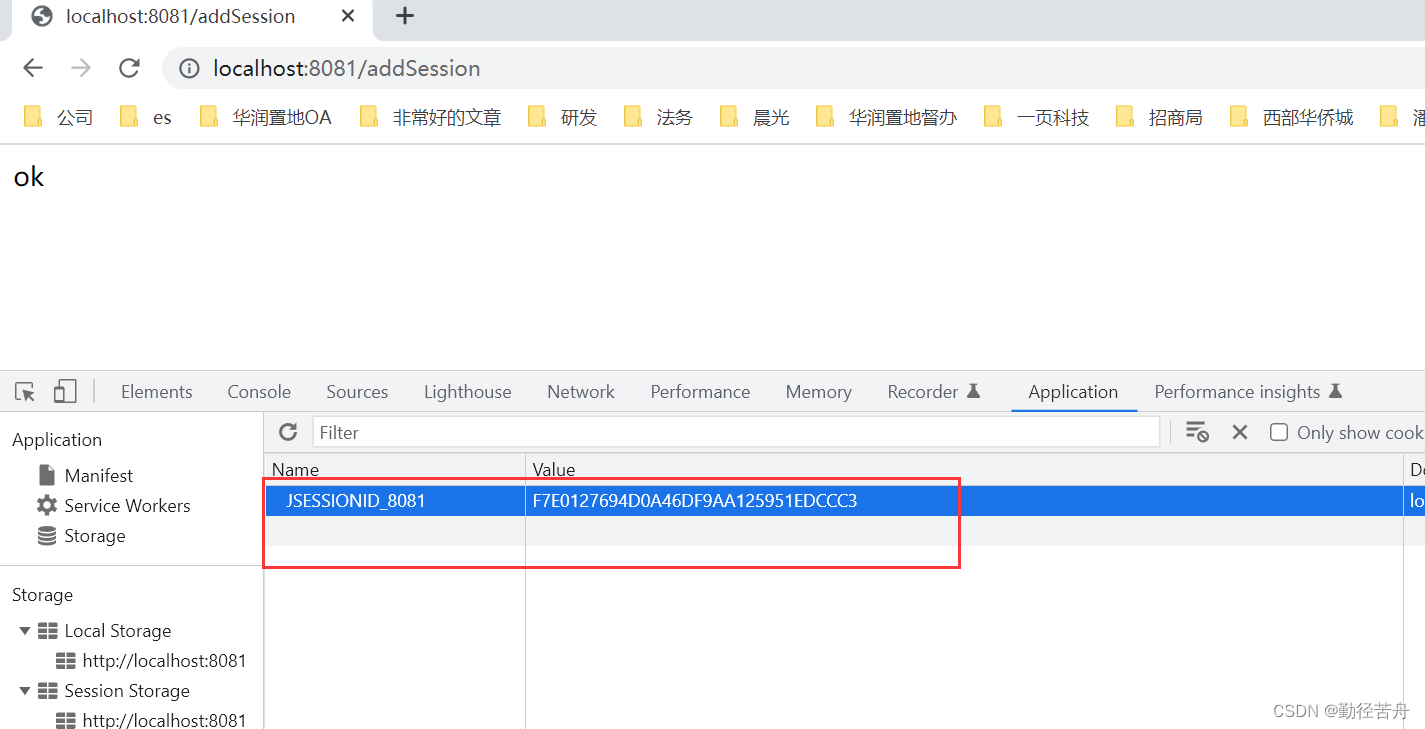Sort cookies by Name column
Image resolution: width=1425 pixels, height=729 pixels.
[395, 469]
